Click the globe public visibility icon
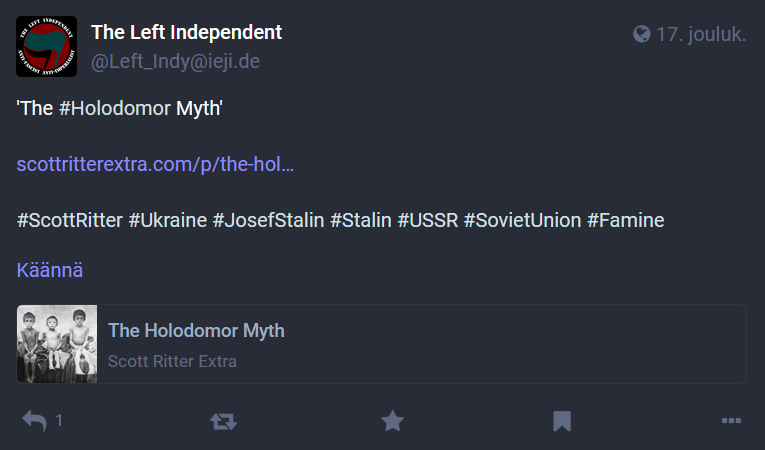 pos(642,35)
